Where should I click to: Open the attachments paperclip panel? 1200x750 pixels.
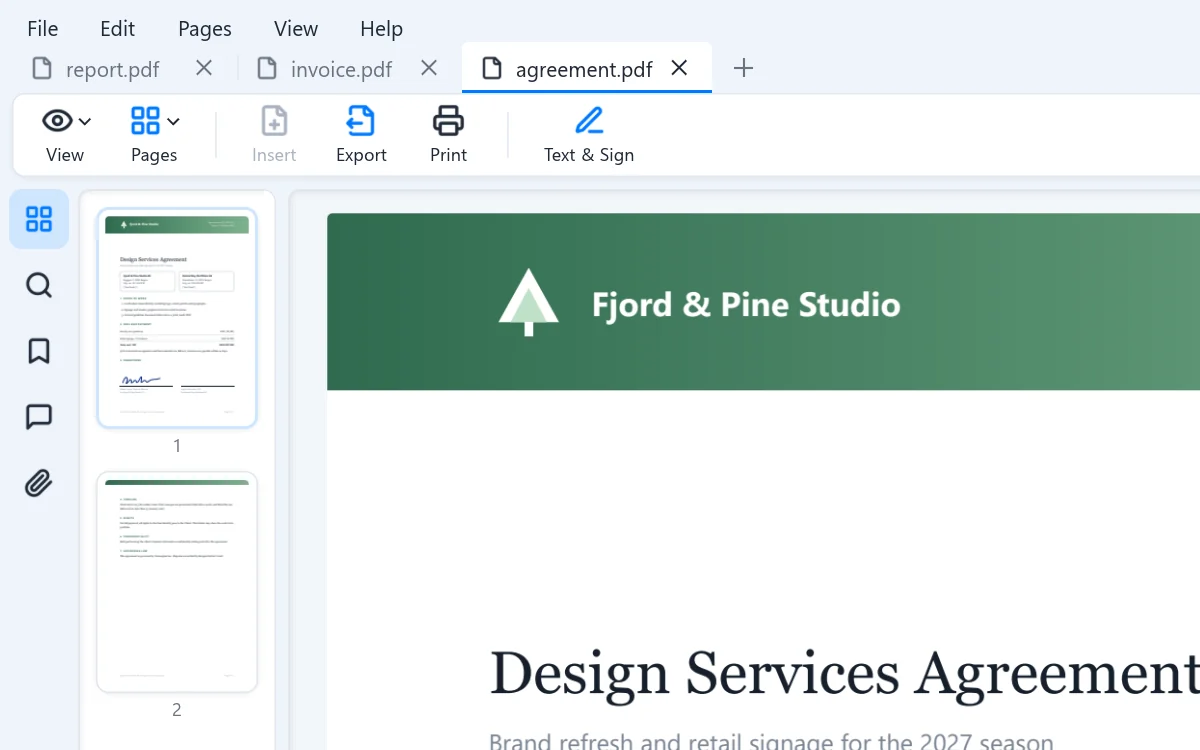click(x=39, y=484)
